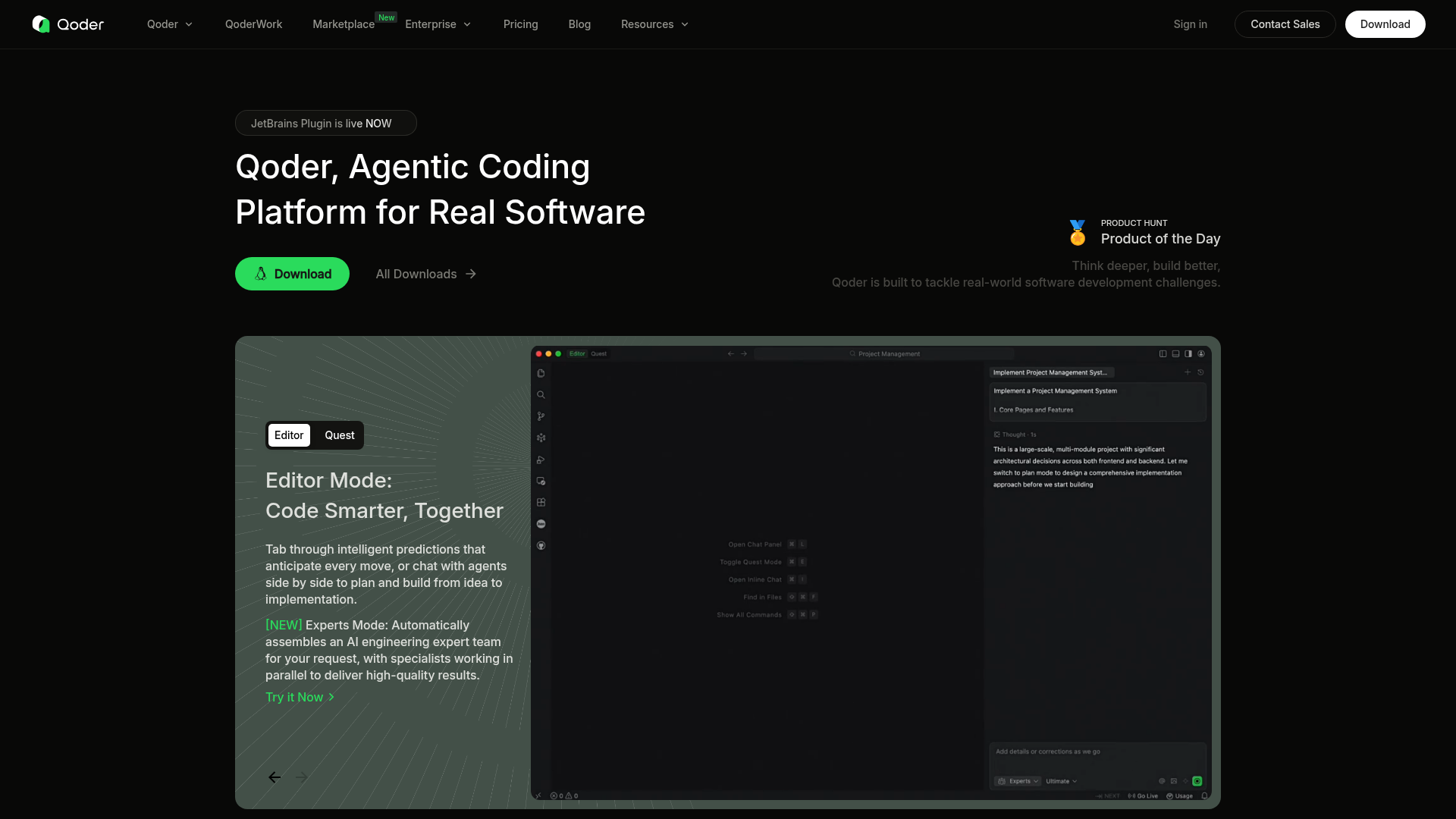Toggle the secondary sidebar layout icon
The width and height of the screenshot is (1456, 819).
(1188, 353)
